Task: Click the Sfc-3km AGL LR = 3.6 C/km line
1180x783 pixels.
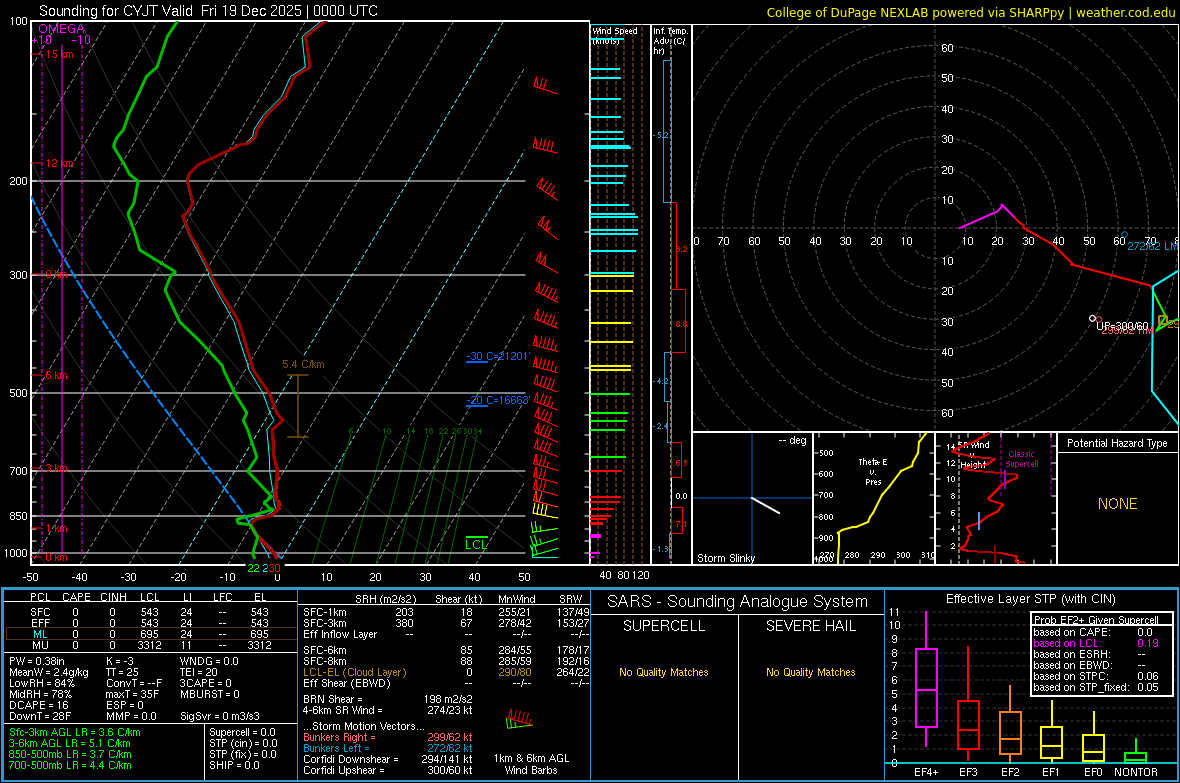Action: coord(75,732)
